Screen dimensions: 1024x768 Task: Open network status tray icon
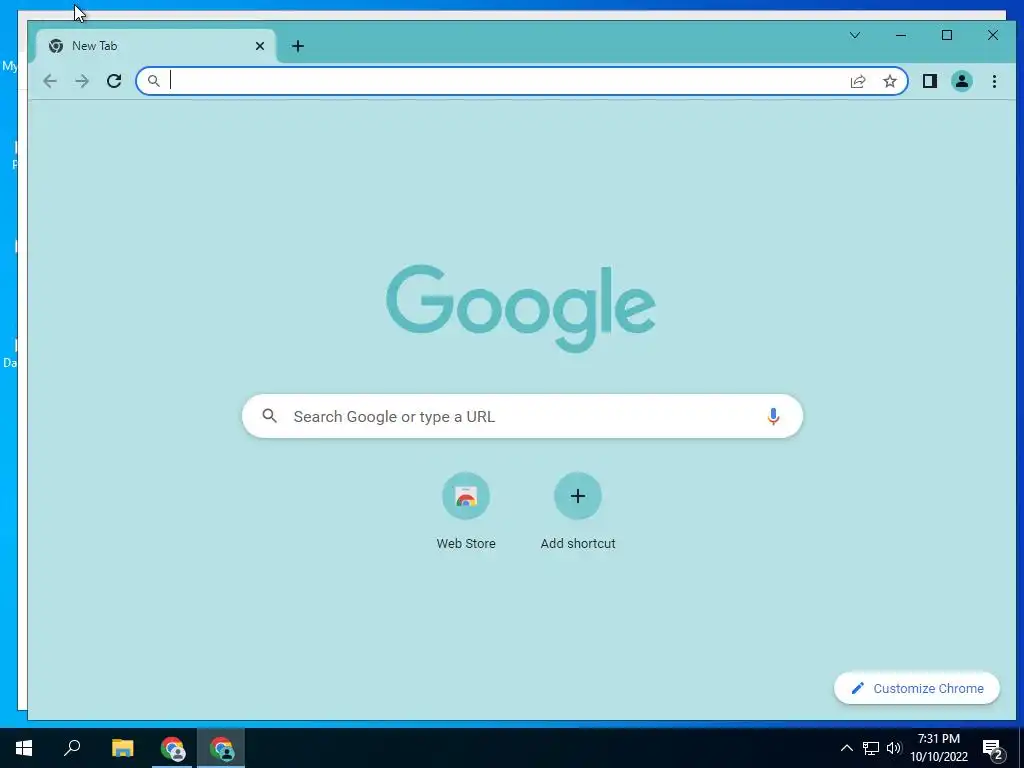click(871, 748)
